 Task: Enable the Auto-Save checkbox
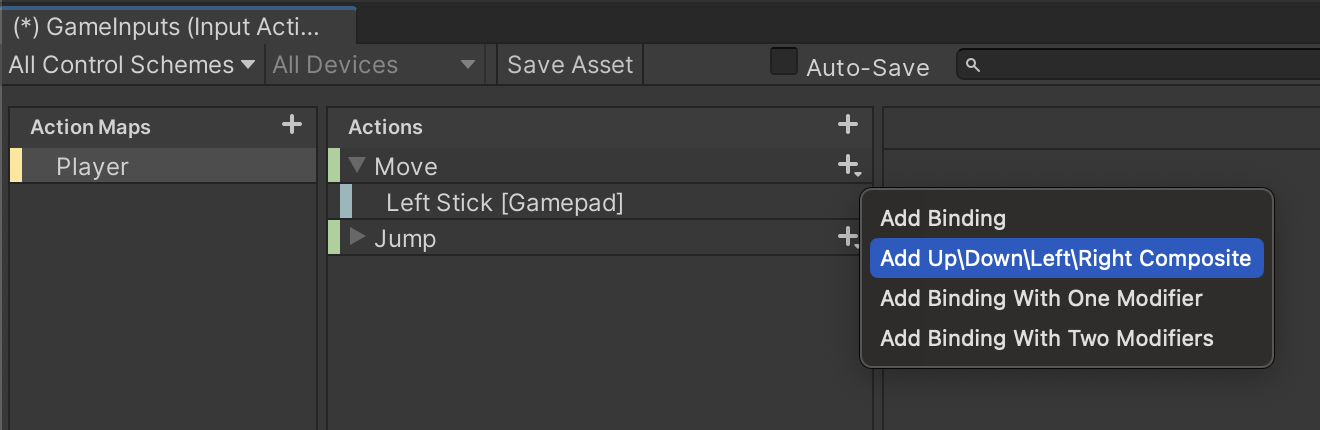point(783,62)
